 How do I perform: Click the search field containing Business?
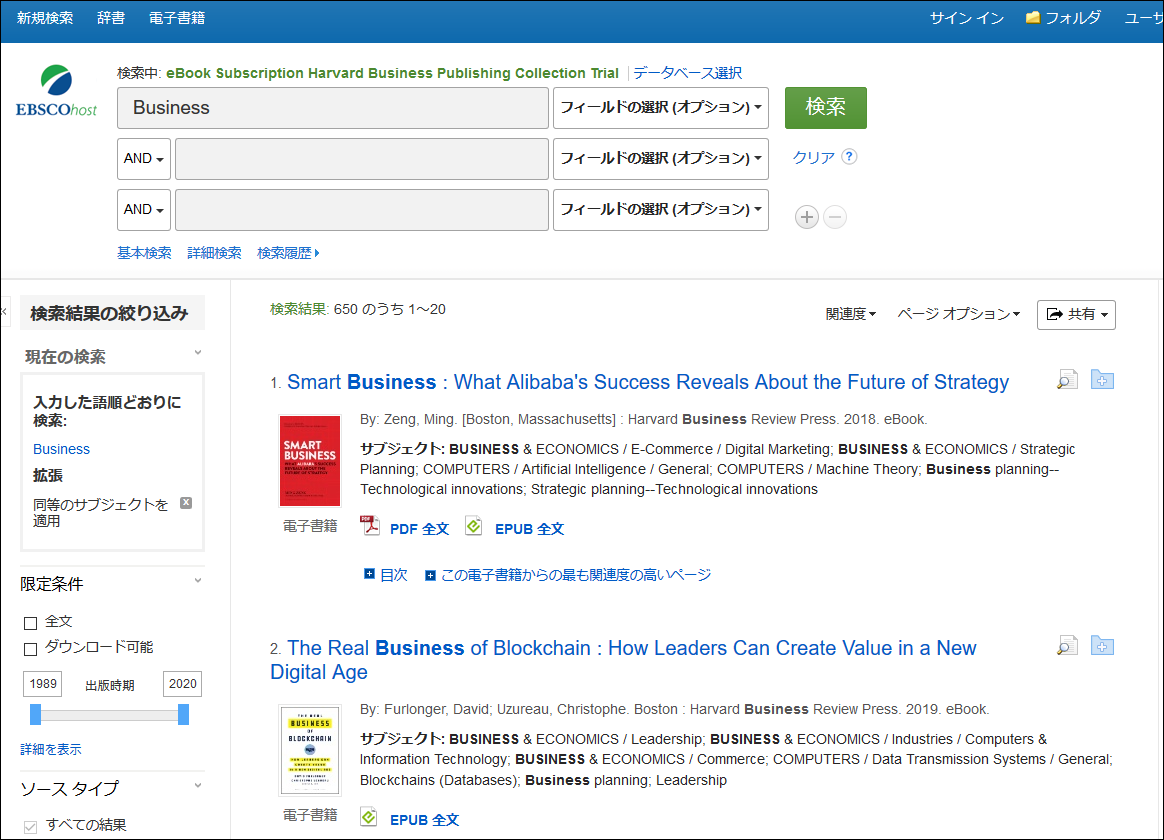coord(333,108)
